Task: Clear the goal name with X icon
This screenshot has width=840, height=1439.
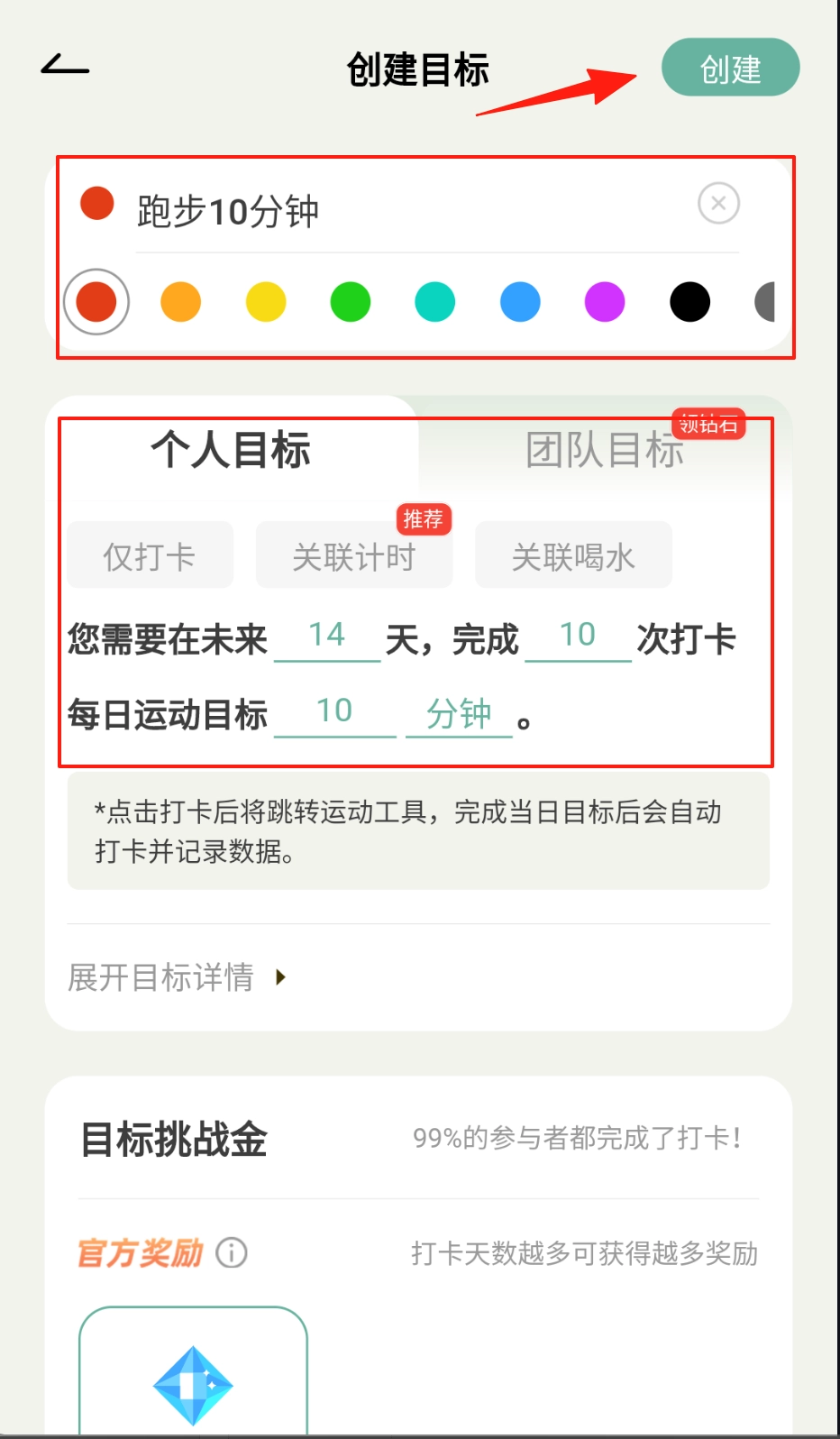Action: click(x=718, y=204)
